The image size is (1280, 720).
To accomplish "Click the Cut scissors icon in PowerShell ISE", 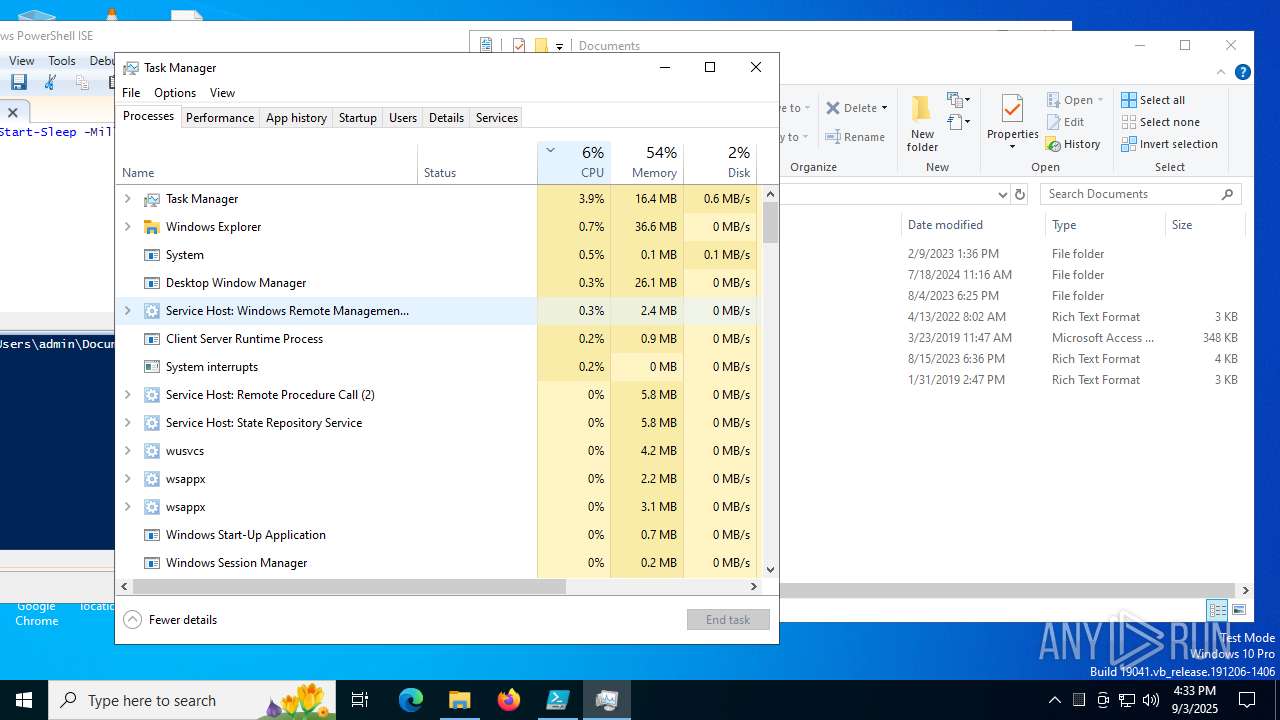I will point(51,83).
